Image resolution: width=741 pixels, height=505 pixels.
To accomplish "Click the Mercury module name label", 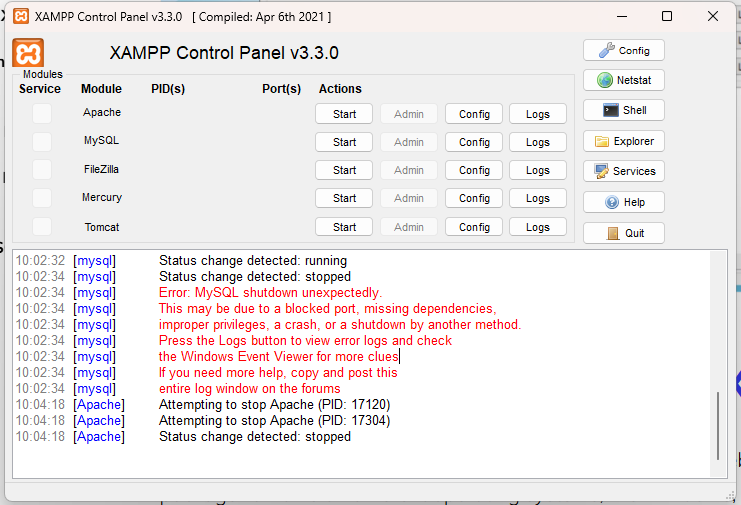I will pos(102,197).
